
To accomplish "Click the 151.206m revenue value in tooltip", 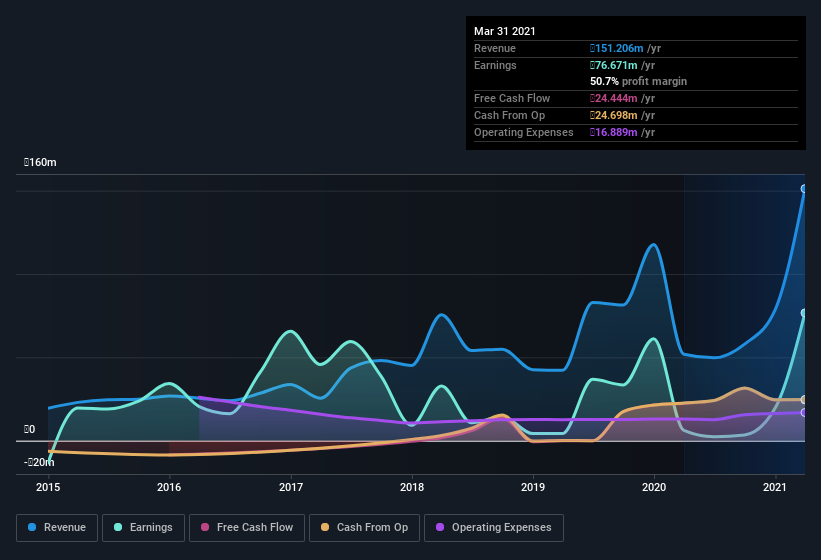I will click(624, 48).
